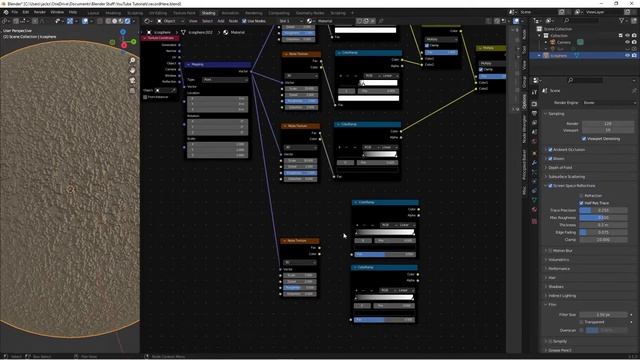This screenshot has height=360, width=640.
Task: Click the Texture Coordinate node header
Action: (160, 38)
